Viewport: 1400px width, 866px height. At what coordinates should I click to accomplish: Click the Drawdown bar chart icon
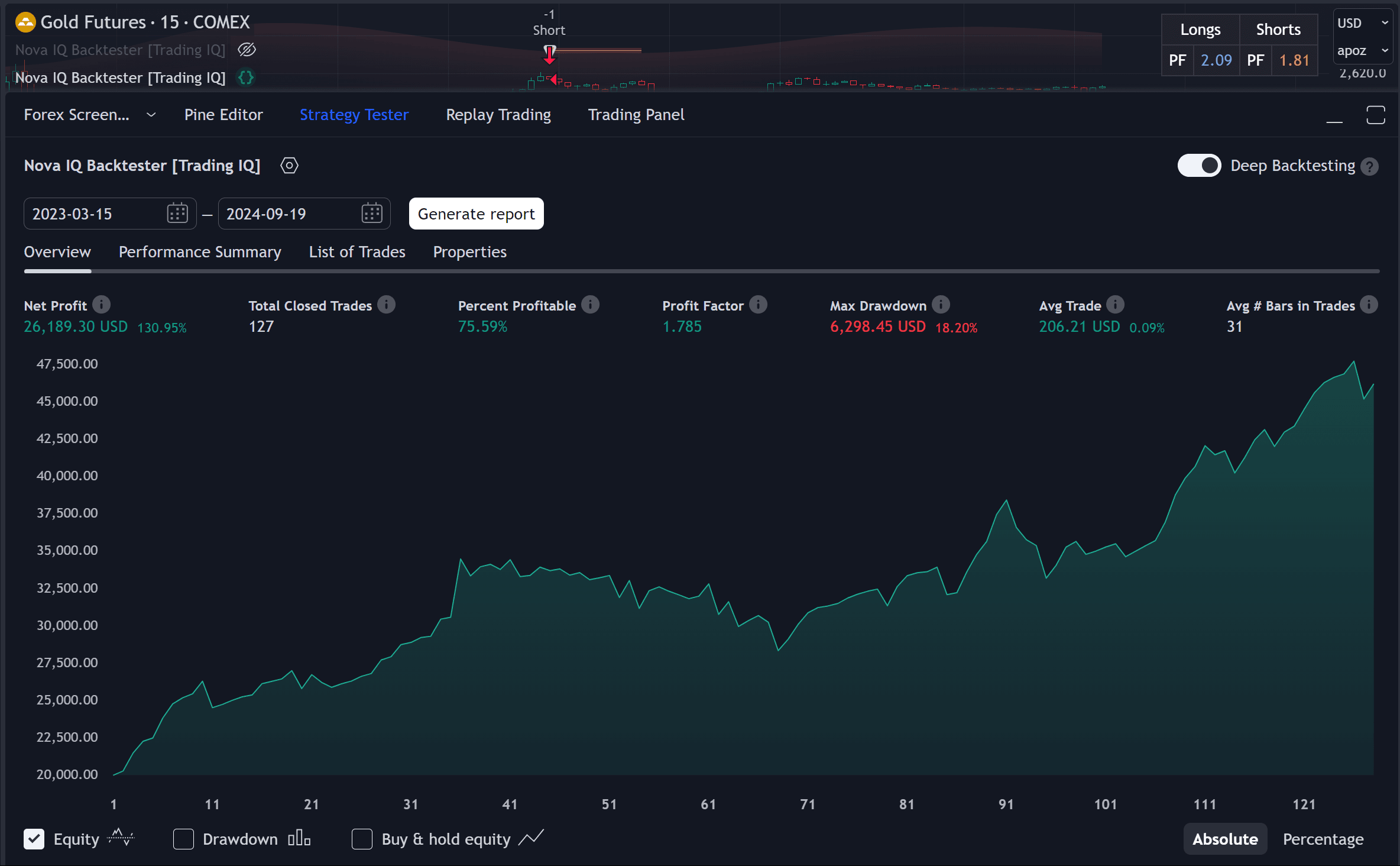tap(299, 838)
